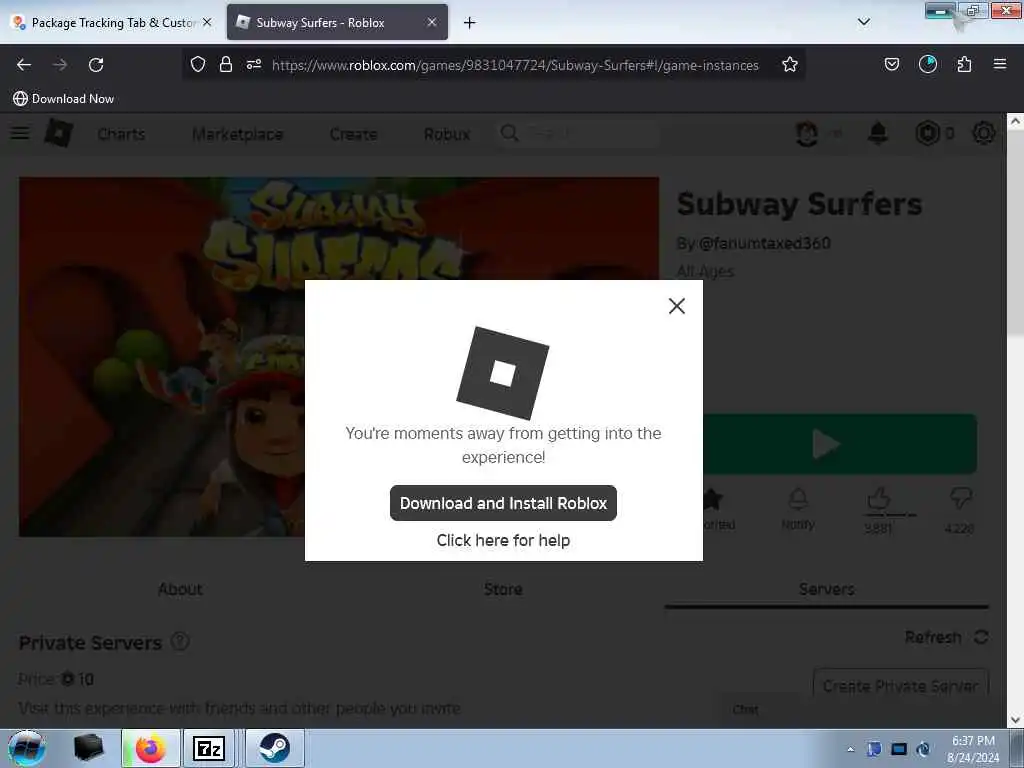Open the user avatar profile icon
This screenshot has width=1024, height=768.
click(x=807, y=134)
